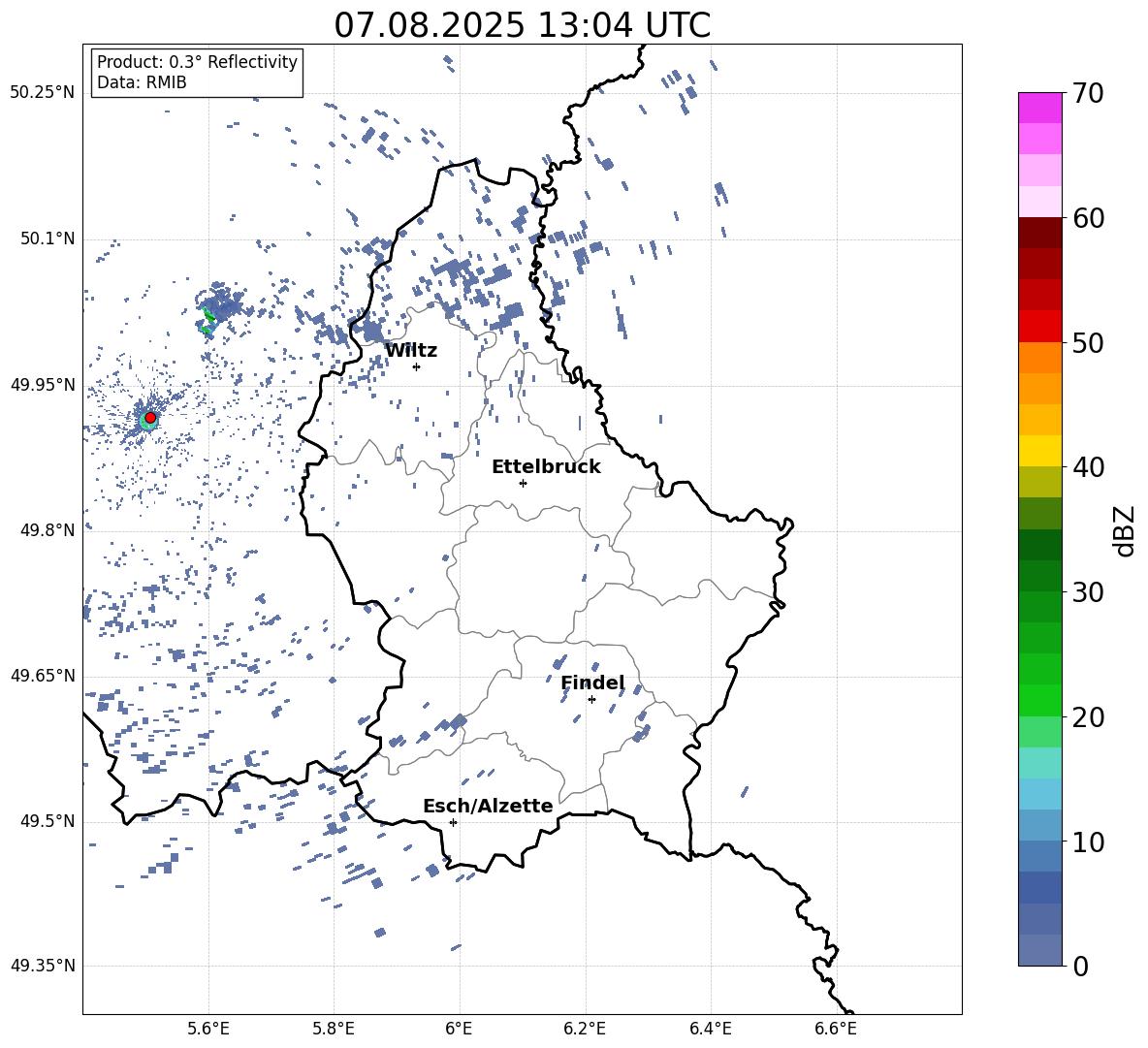Click the Esch/Alzette station cross marker
Image resolution: width=1148 pixels, height=1048 pixels.
coord(453,822)
